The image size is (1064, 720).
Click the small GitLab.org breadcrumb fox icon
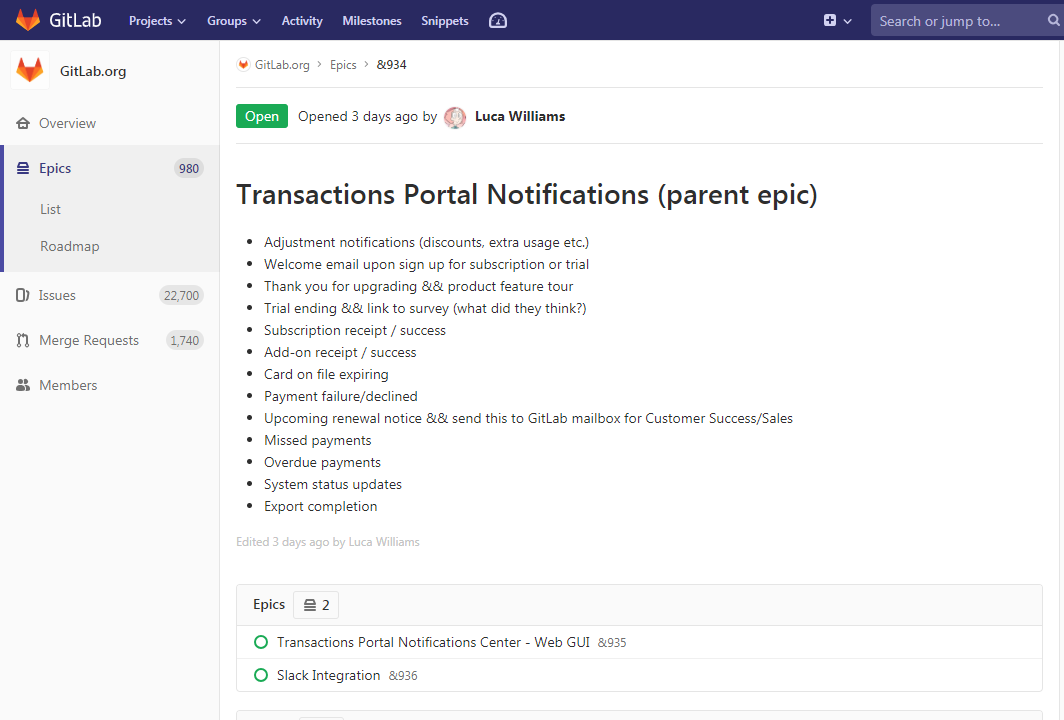click(243, 65)
